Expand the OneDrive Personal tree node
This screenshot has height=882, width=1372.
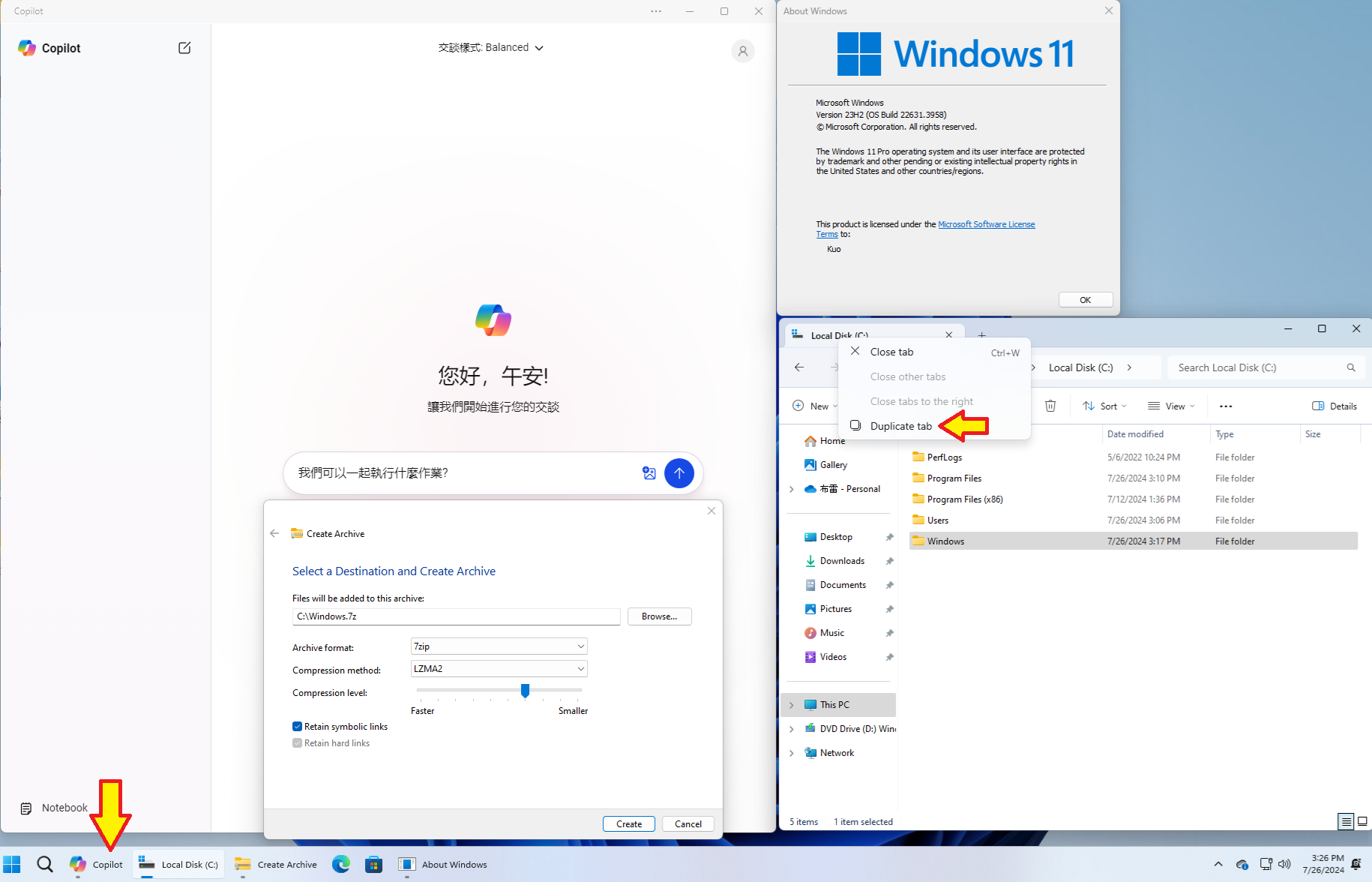[792, 489]
